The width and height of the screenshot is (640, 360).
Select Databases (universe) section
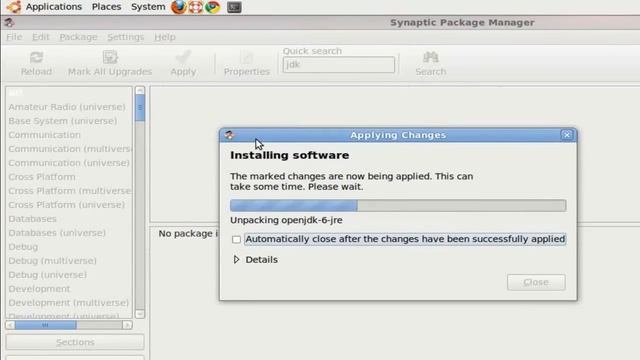click(x=57, y=233)
